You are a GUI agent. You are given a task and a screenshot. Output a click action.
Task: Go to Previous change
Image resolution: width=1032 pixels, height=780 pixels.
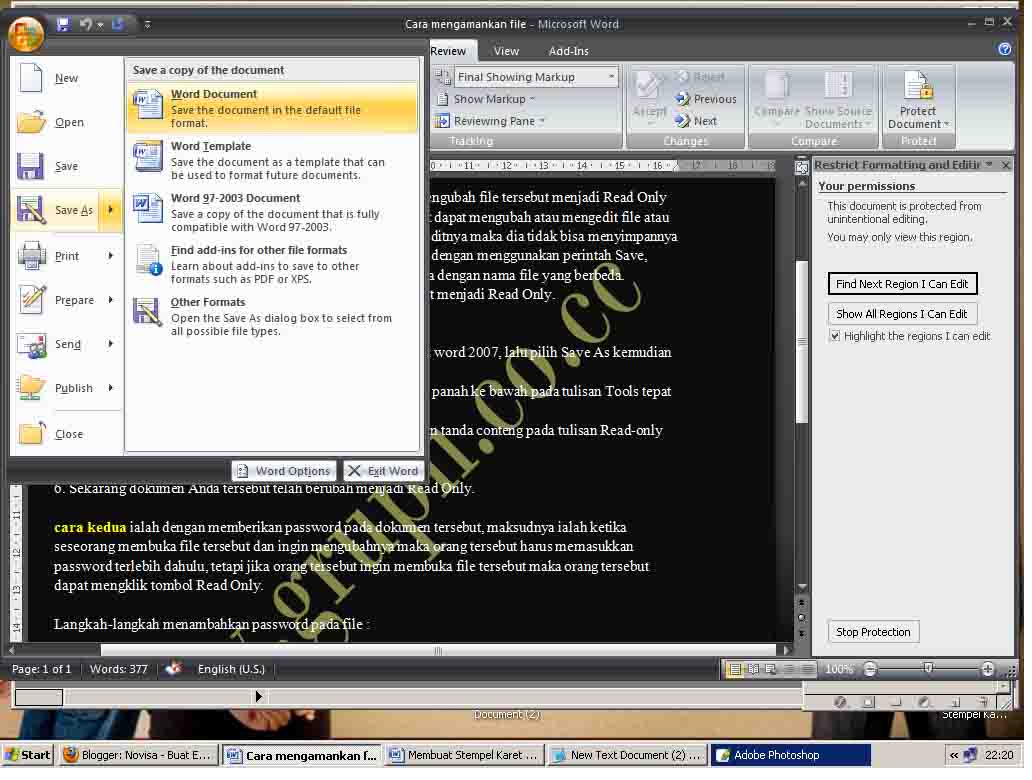point(706,99)
